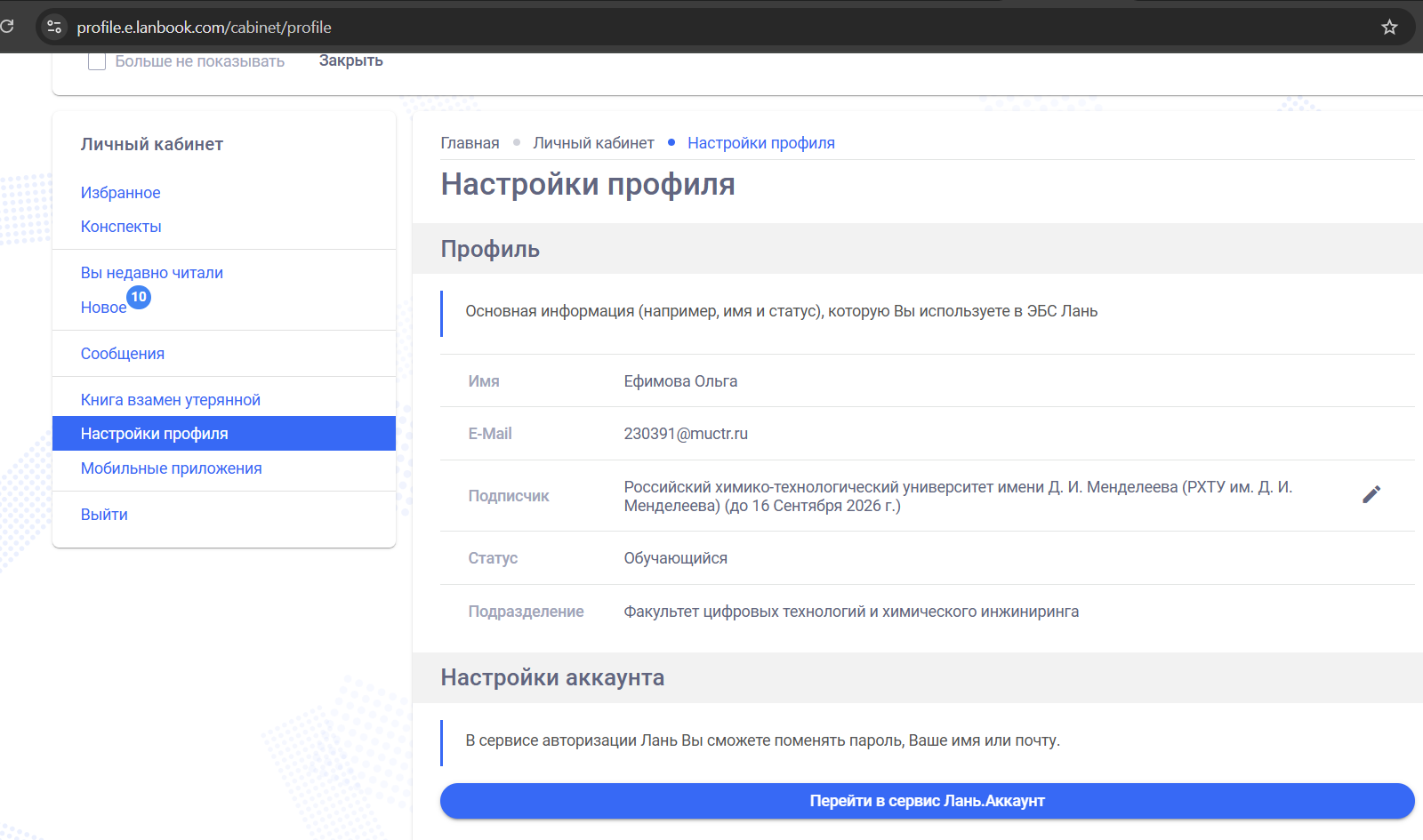The width and height of the screenshot is (1423, 840).
Task: Reload the page using browser refresh icon
Action: click(7, 27)
